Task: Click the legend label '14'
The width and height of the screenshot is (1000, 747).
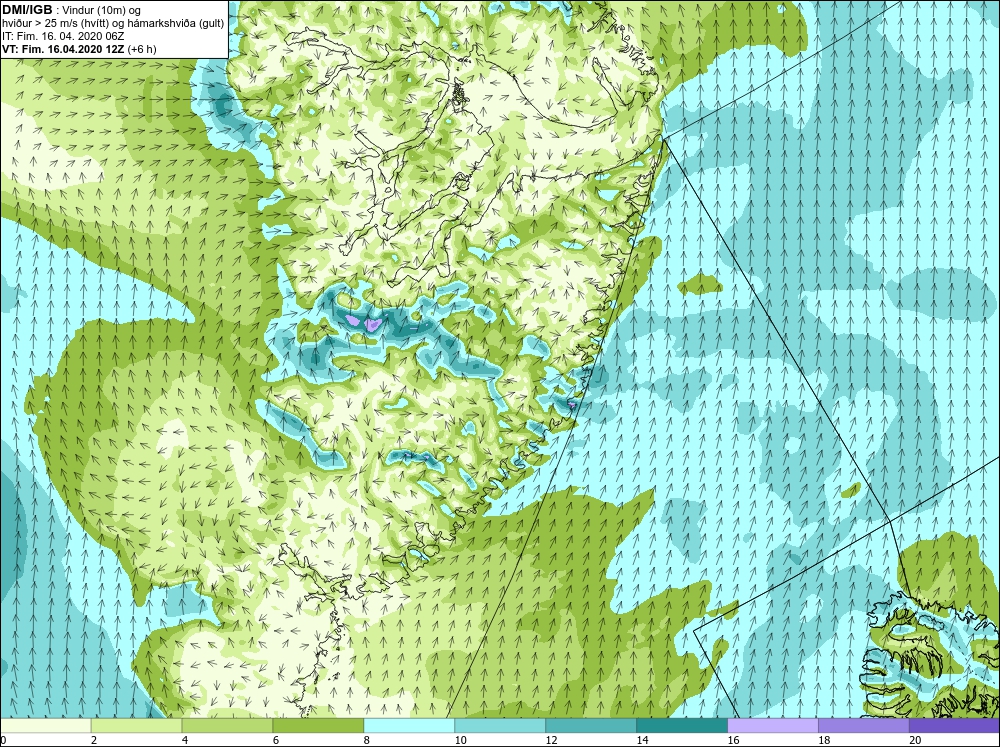Action: pos(642,740)
